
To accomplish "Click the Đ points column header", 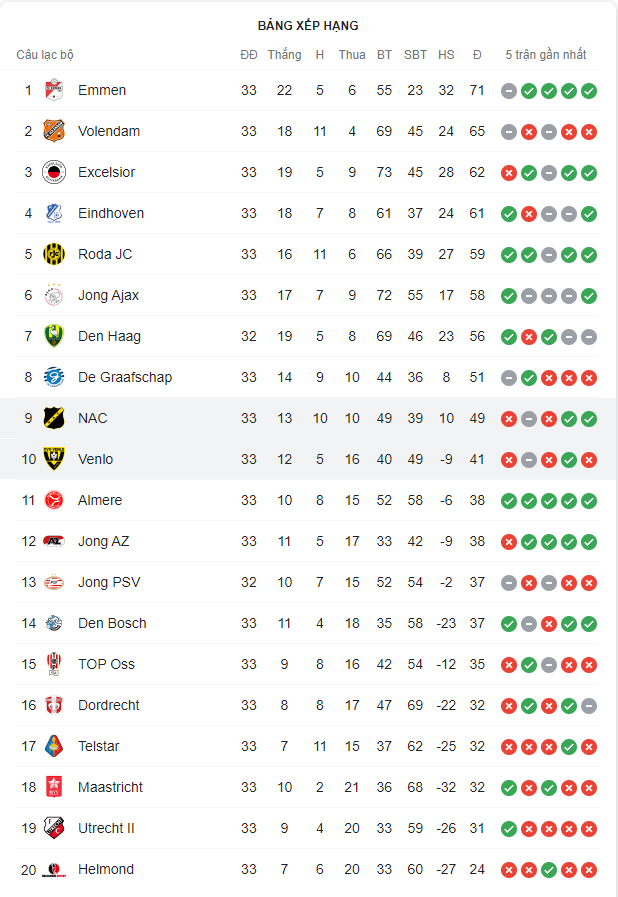I will [x=477, y=55].
